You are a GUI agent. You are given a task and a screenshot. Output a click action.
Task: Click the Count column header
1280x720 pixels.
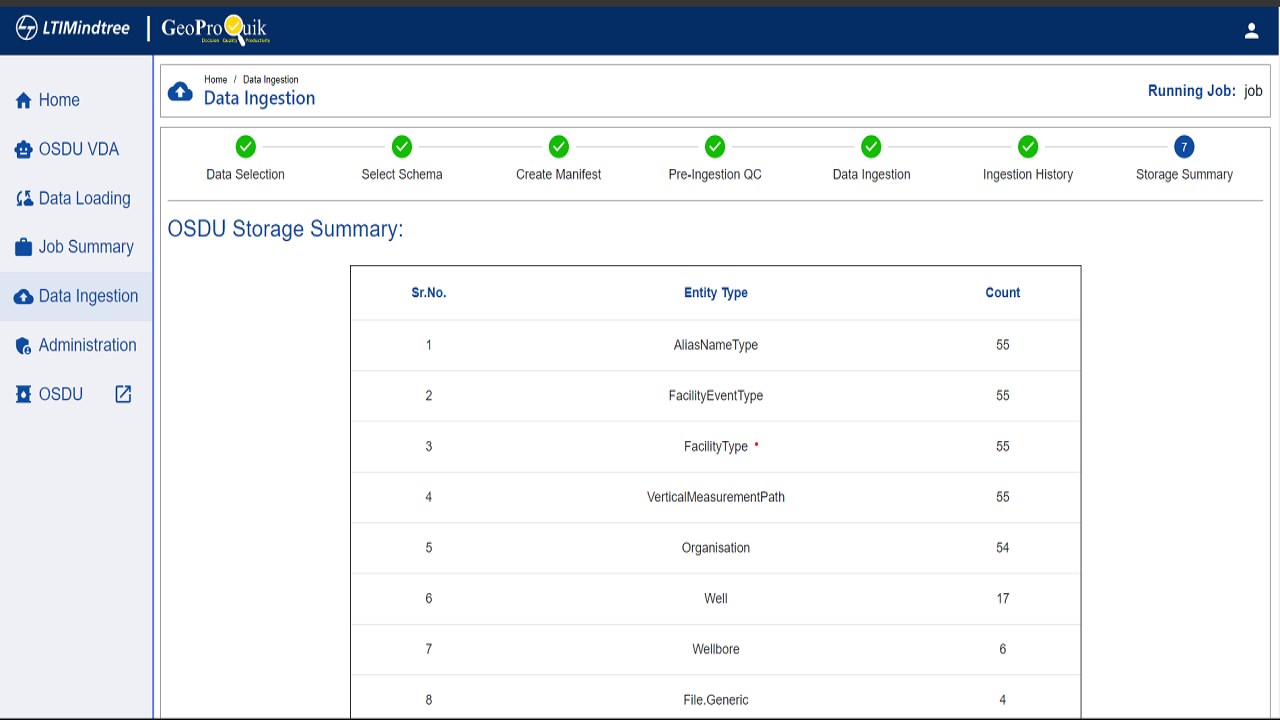click(1002, 293)
